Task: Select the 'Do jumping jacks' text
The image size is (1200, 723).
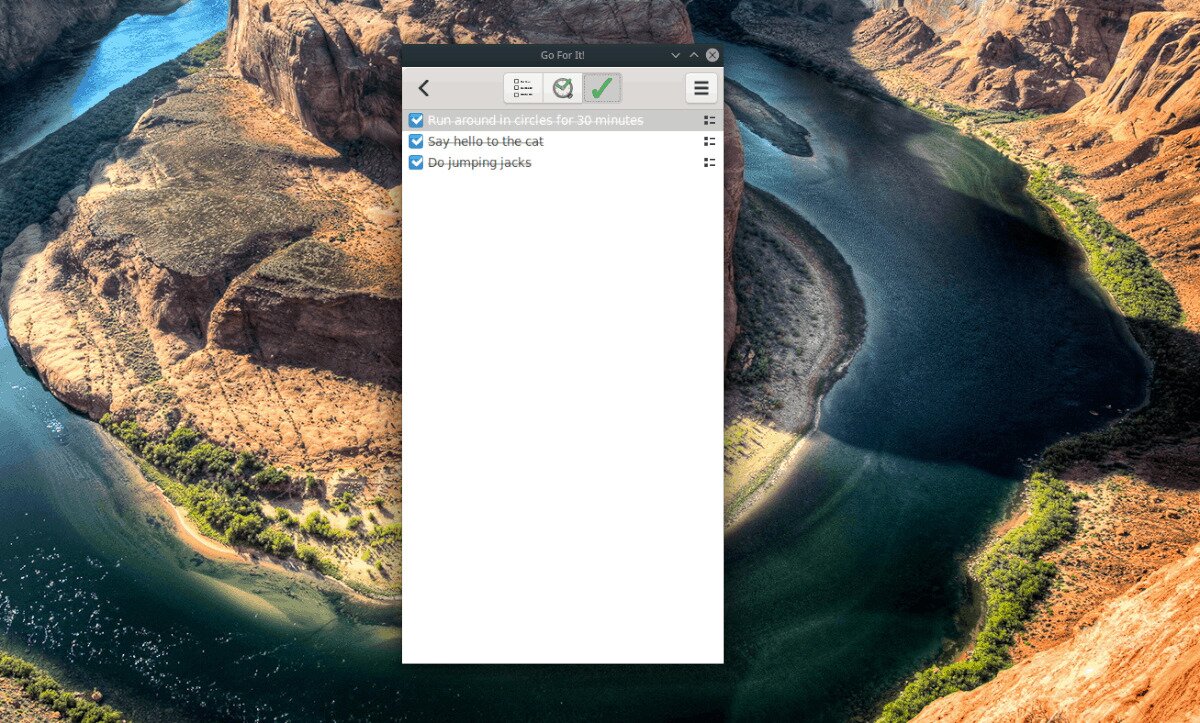Action: (480, 162)
